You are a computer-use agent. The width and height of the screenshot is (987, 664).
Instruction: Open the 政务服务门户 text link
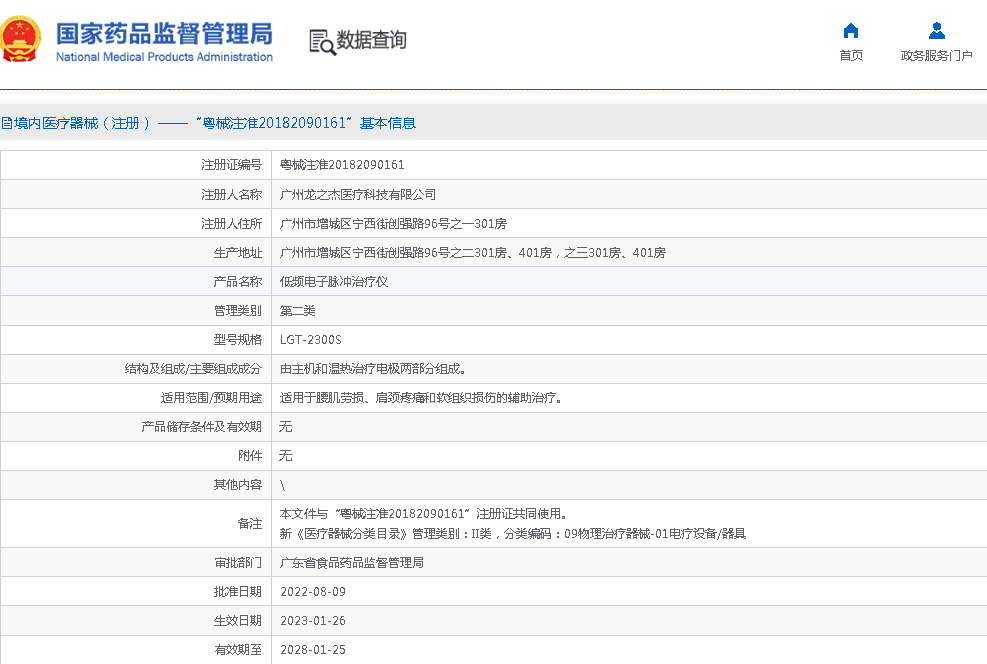936,56
